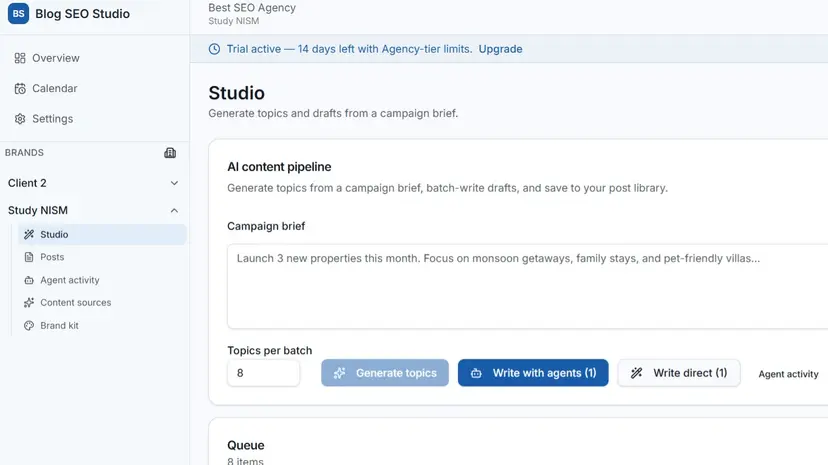Click the Queue heading
The width and height of the screenshot is (828, 465).
point(246,445)
